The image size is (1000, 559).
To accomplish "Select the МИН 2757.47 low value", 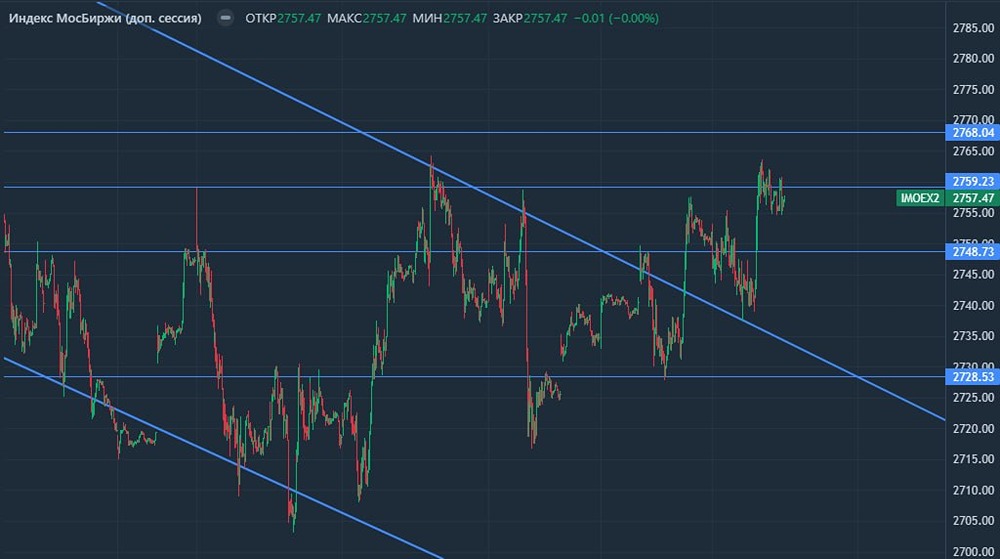I will tap(450, 18).
